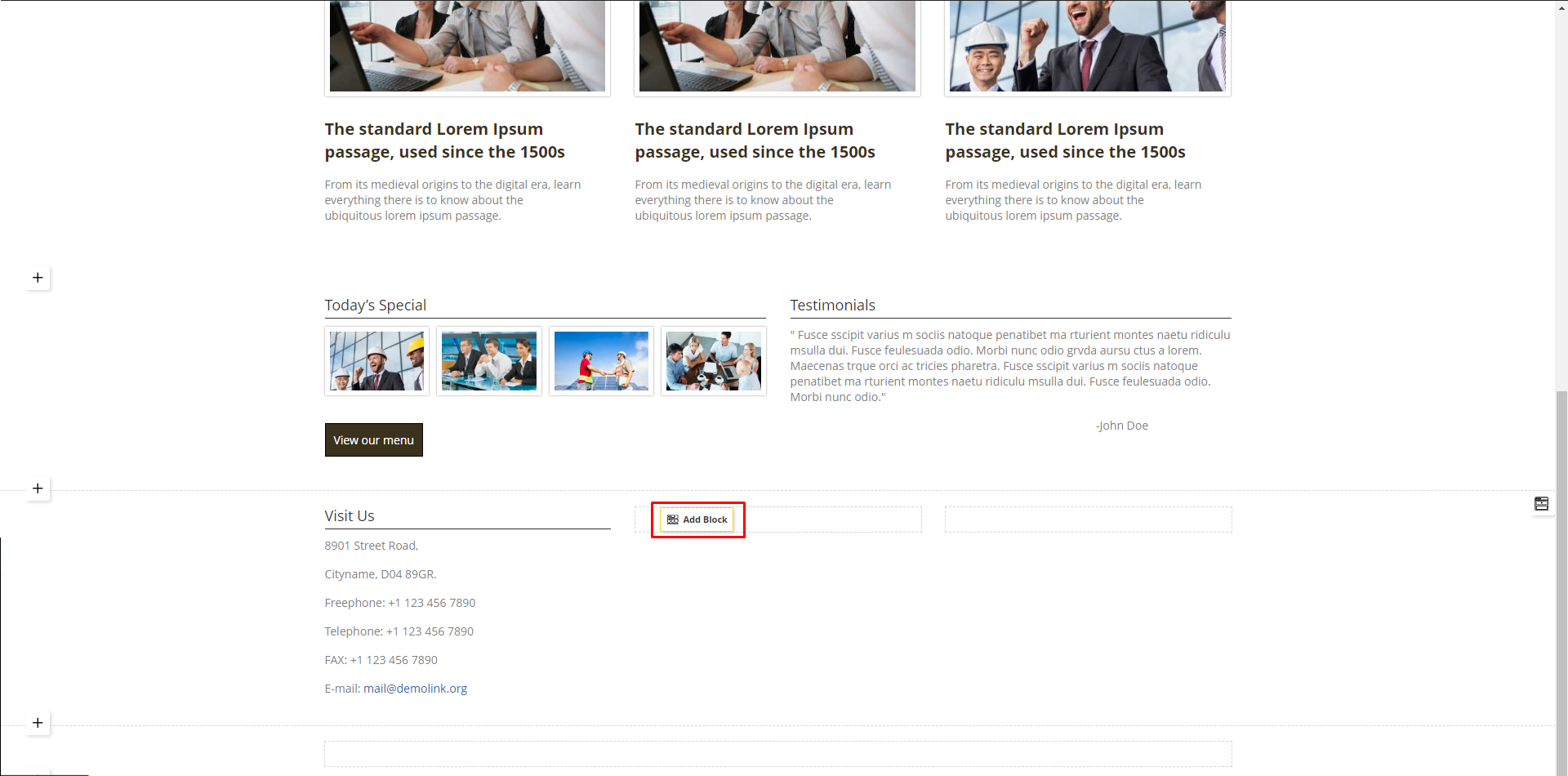Click the Freephone number line

coord(400,603)
